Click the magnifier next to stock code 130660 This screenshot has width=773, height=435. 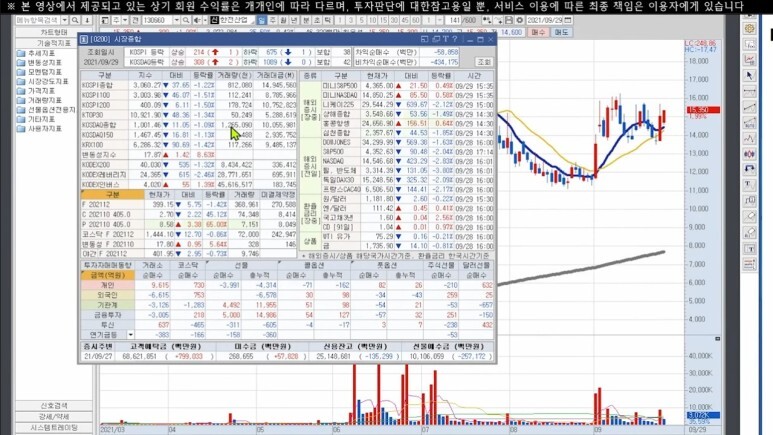click(x=186, y=20)
